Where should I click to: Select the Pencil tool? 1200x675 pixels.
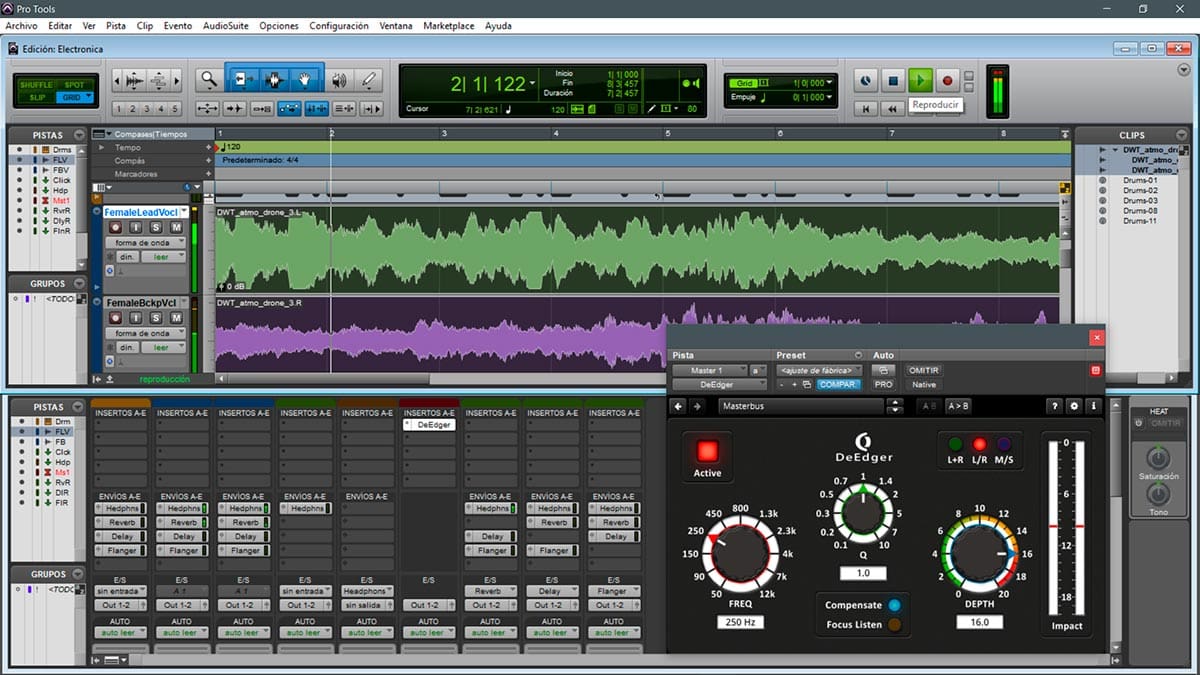point(369,80)
